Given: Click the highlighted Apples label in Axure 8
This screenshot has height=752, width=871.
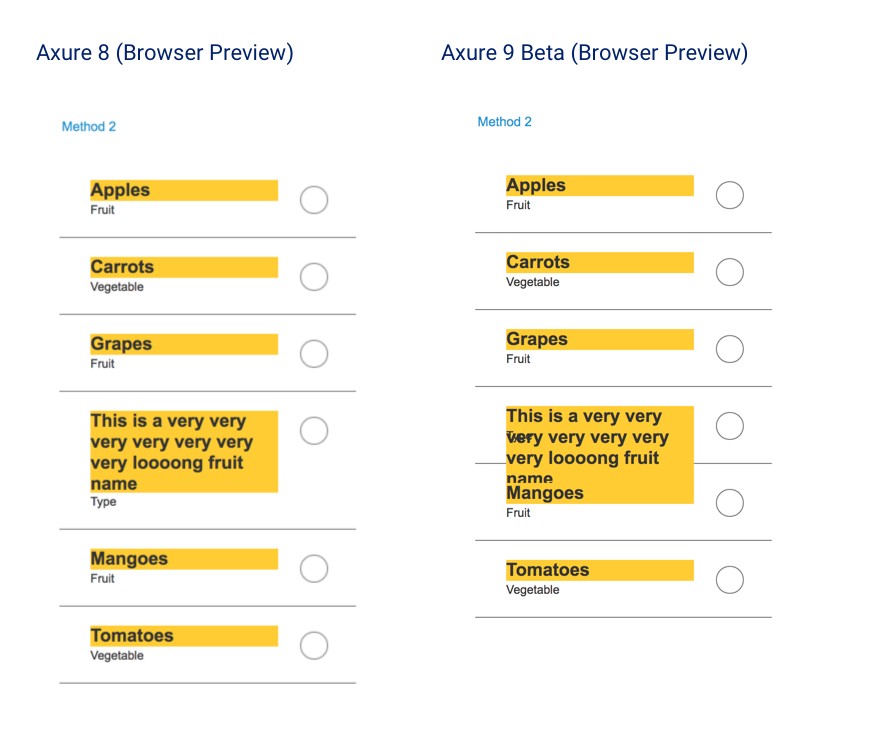Looking at the screenshot, I should (183, 190).
